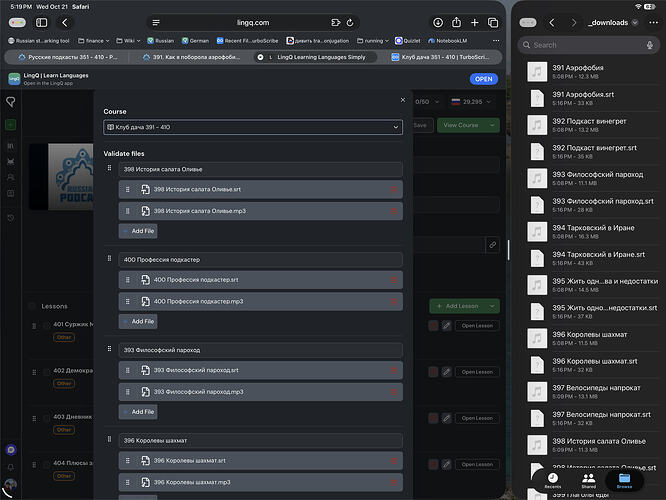Open Safari reader page menu icon

[x=156, y=23]
